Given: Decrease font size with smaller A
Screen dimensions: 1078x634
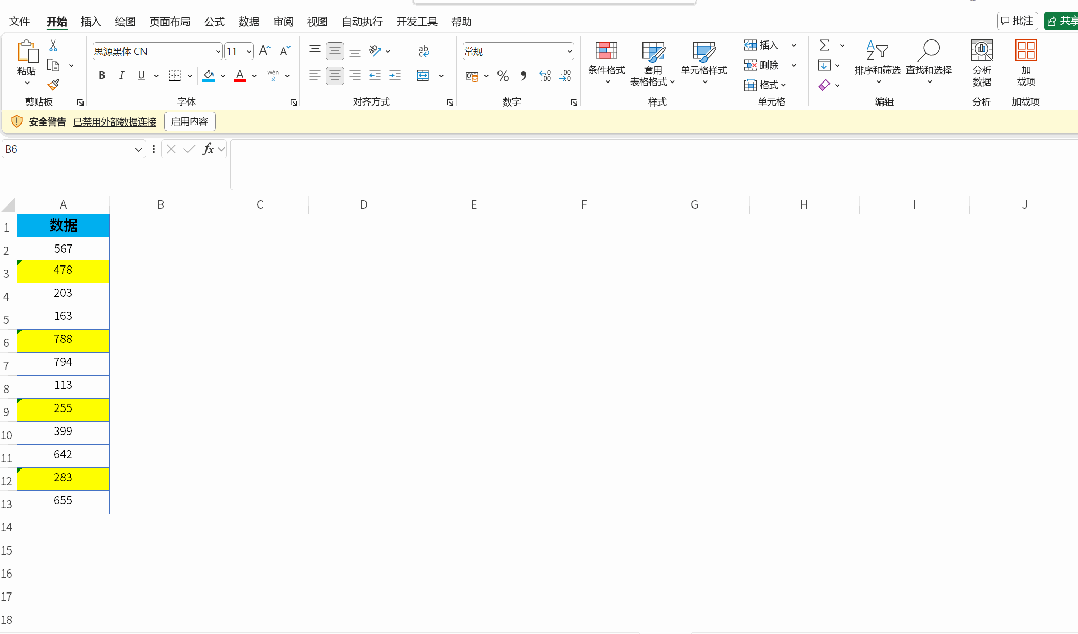Looking at the screenshot, I should click(x=285, y=51).
